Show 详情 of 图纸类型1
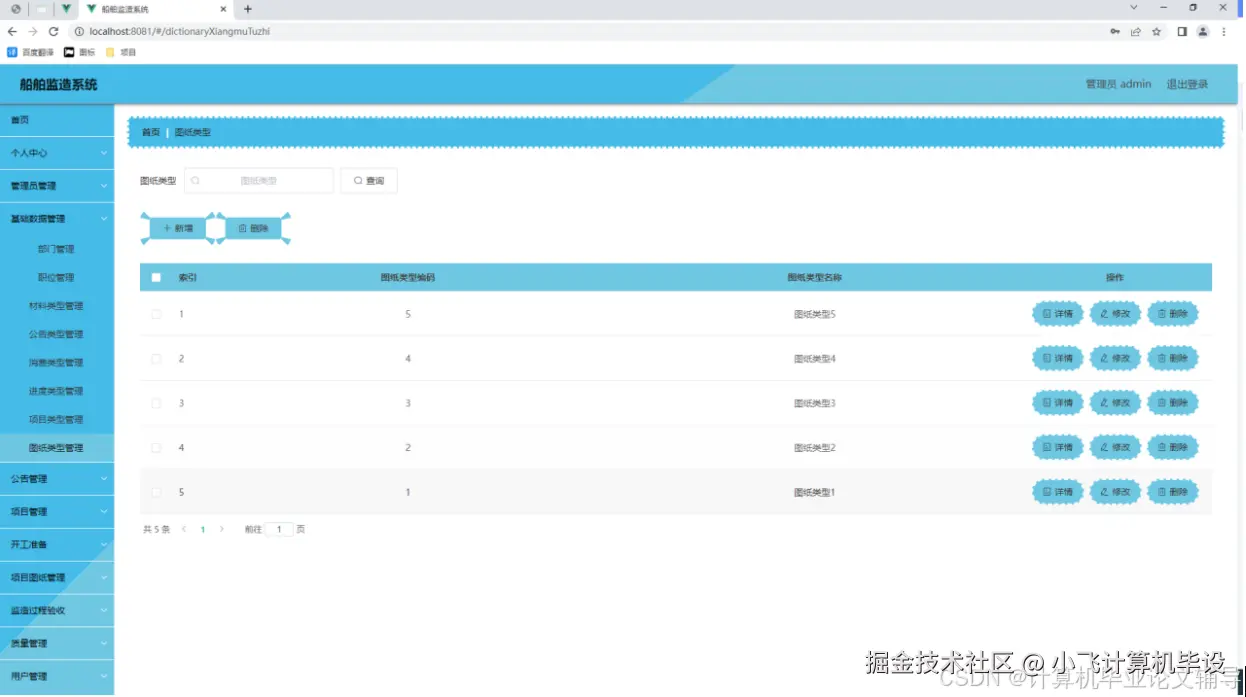This screenshot has width=1246, height=697. pyautogui.click(x=1058, y=492)
